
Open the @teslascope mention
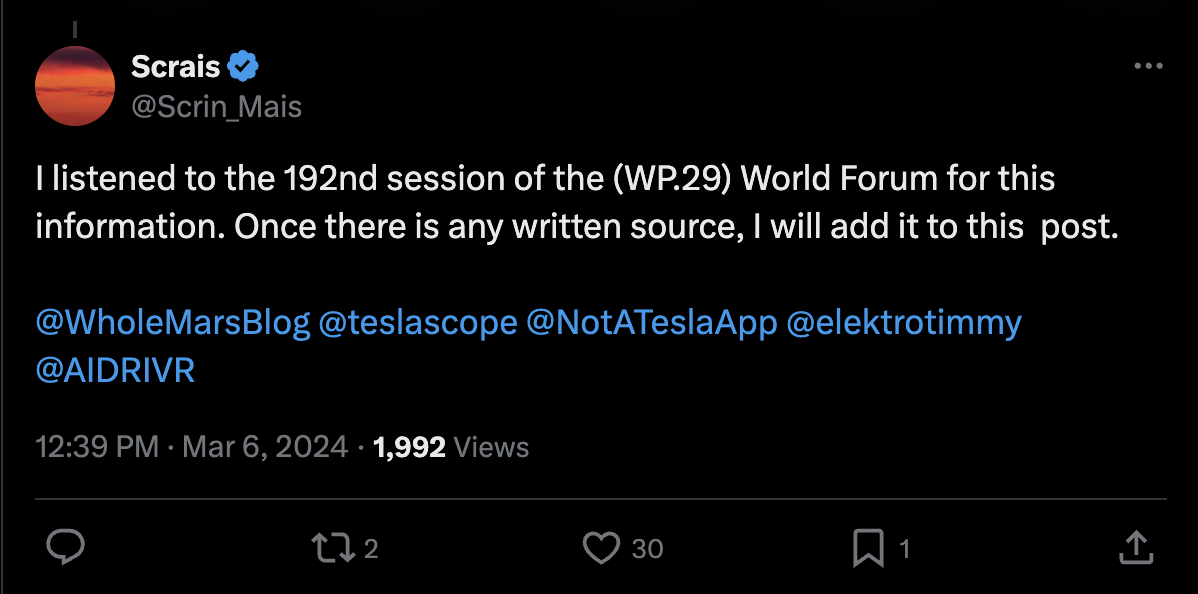pos(417,323)
